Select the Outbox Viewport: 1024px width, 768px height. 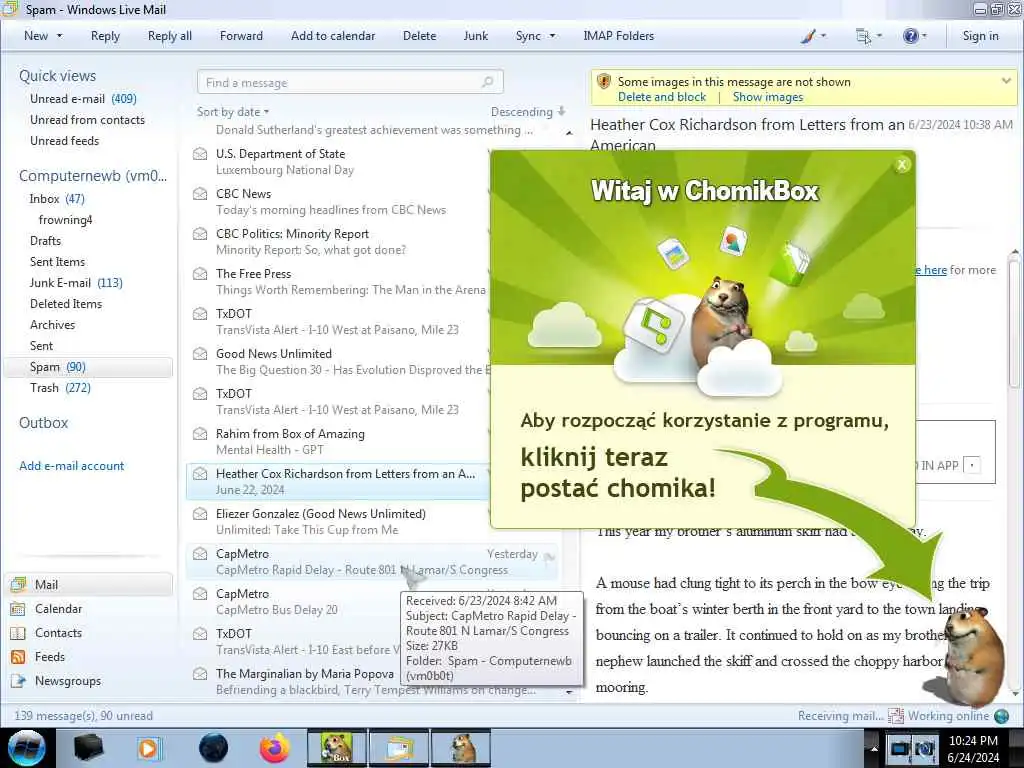tap(43, 423)
